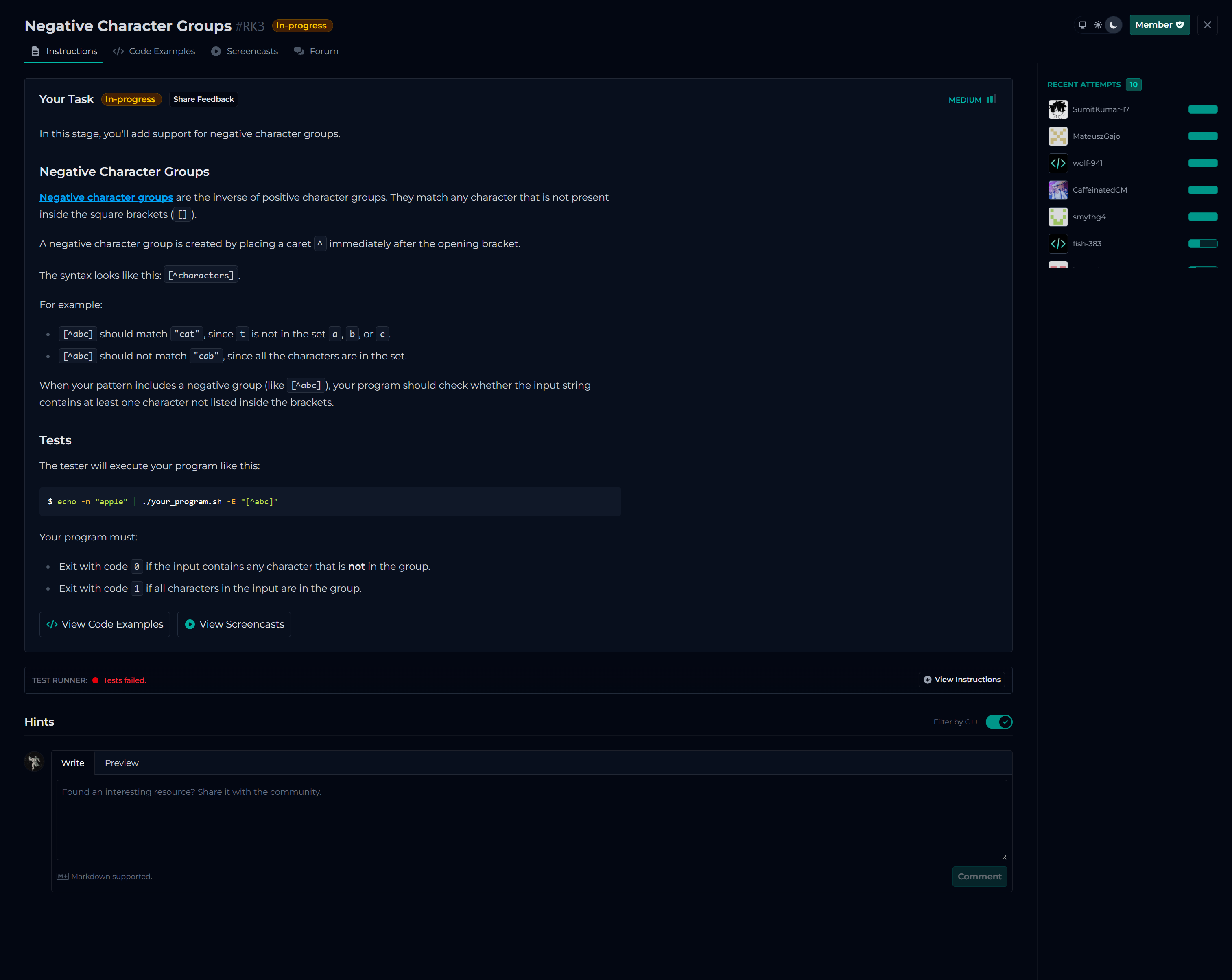Open the Code Examples tab

pos(154,51)
